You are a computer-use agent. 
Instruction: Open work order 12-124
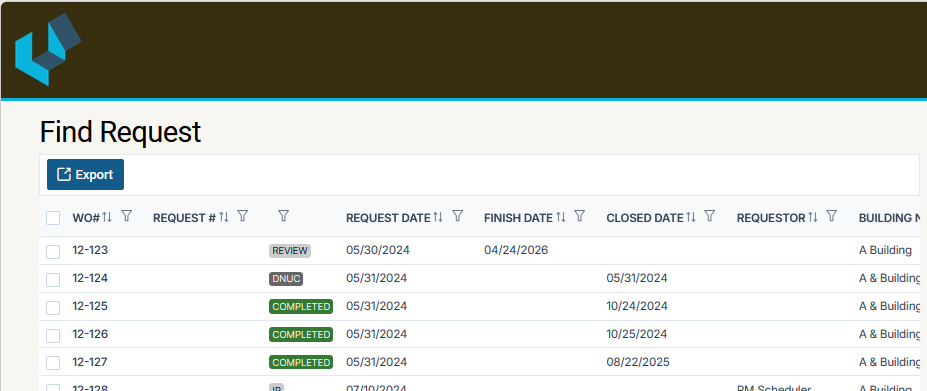click(x=90, y=278)
